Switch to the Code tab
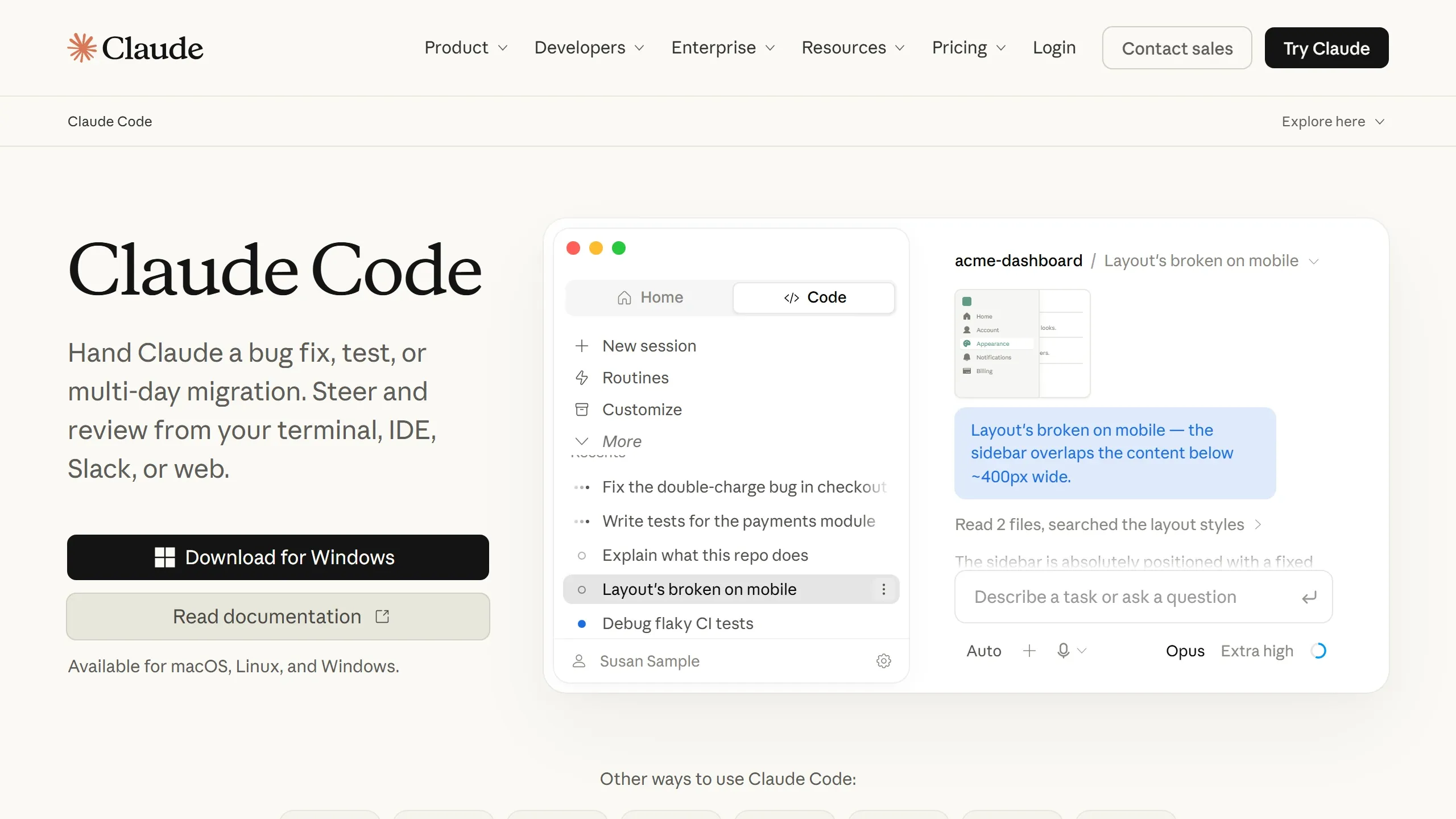The image size is (1456, 819). click(x=814, y=297)
